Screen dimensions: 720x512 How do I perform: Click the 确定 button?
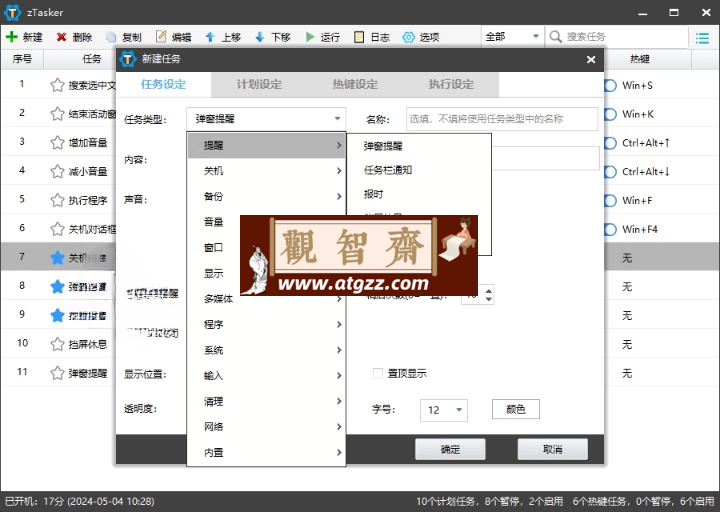[450, 450]
